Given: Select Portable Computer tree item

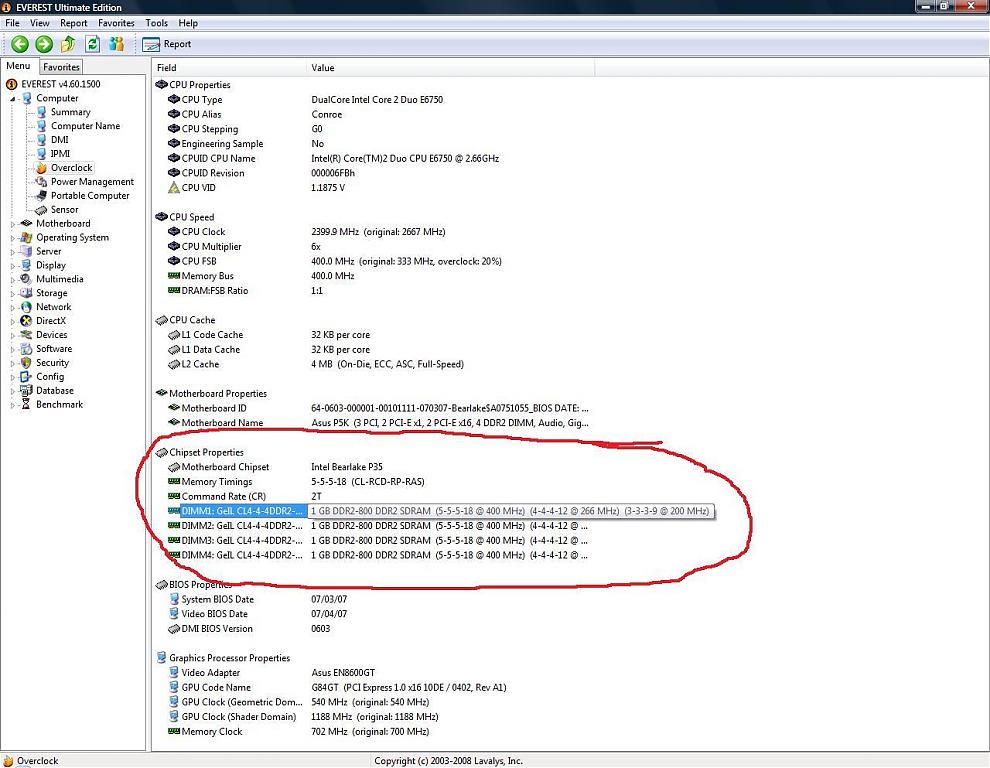Looking at the screenshot, I should click(x=90, y=195).
